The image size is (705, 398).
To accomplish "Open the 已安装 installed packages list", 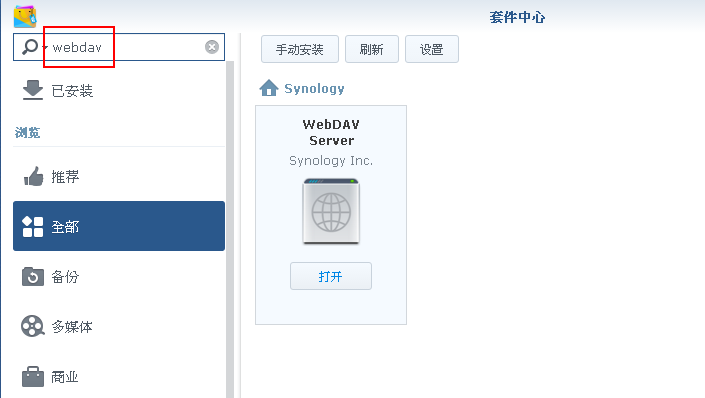I will point(119,90).
